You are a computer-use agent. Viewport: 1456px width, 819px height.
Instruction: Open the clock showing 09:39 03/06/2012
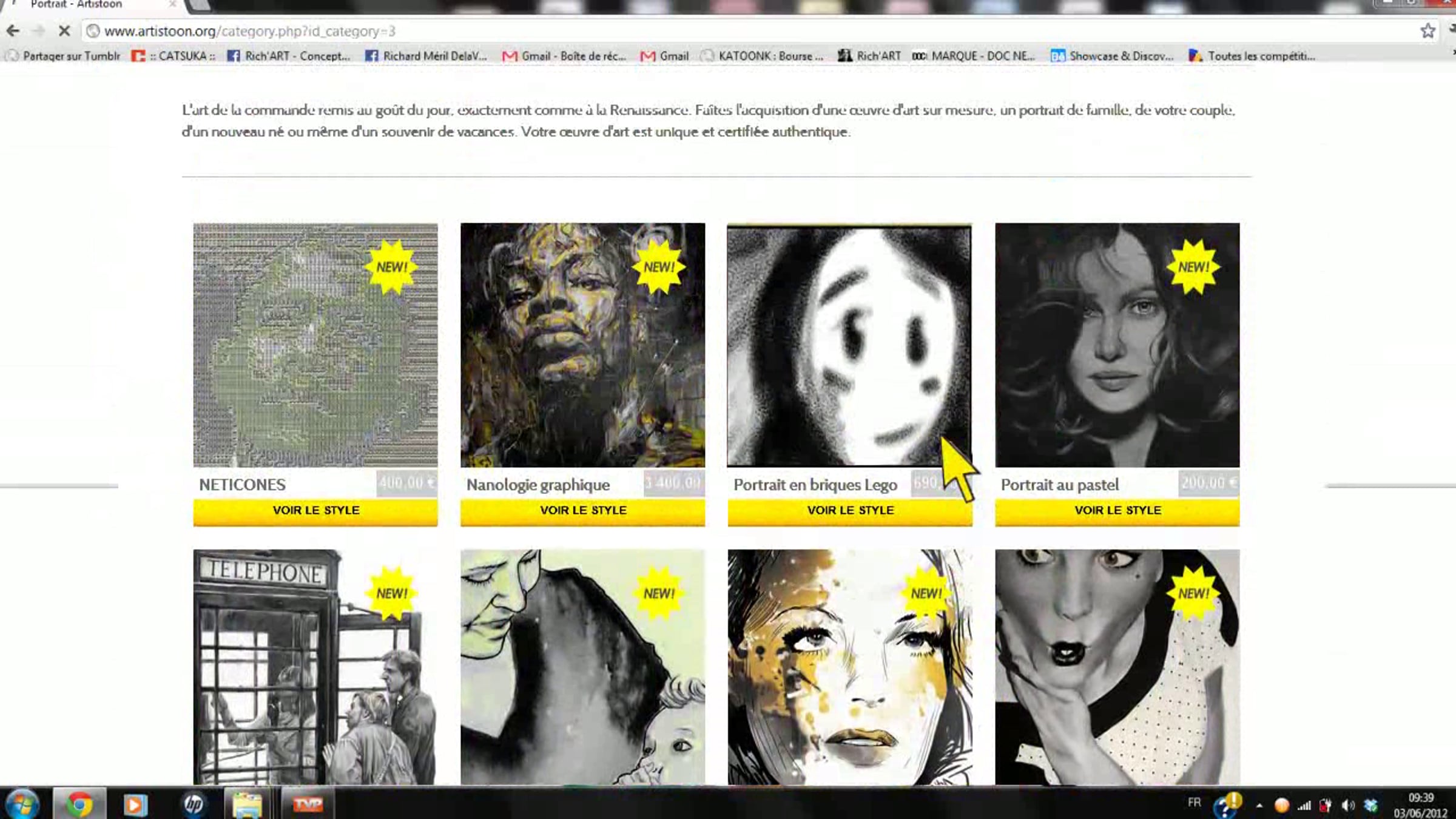click(1421, 805)
